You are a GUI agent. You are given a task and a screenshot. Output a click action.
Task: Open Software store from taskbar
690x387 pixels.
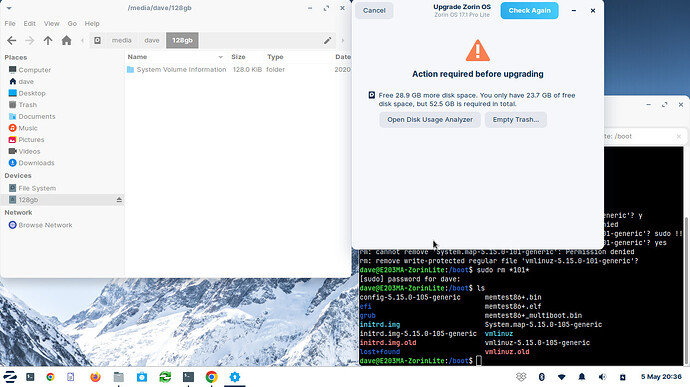coord(142,377)
